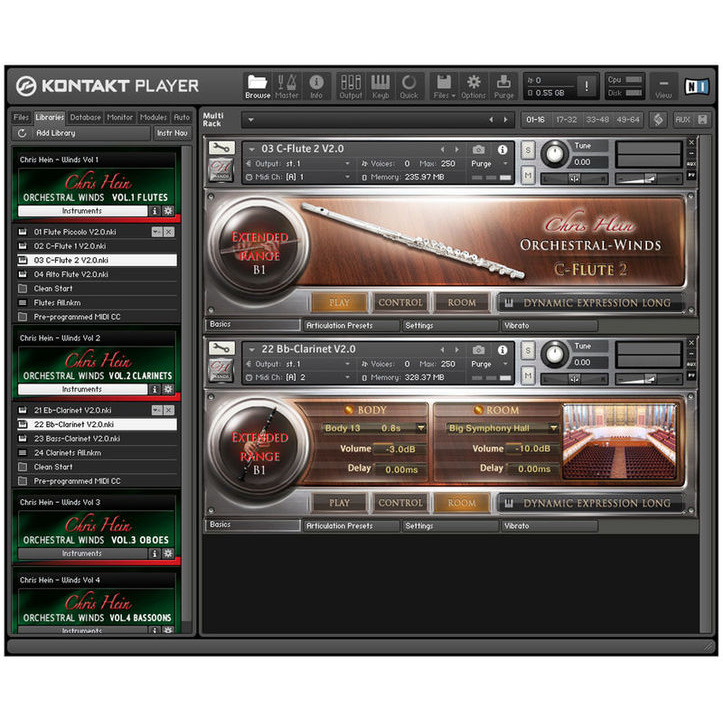This screenshot has width=723, height=723.
Task: Open info for Winds Vol 2 library
Action: pyautogui.click(x=155, y=389)
